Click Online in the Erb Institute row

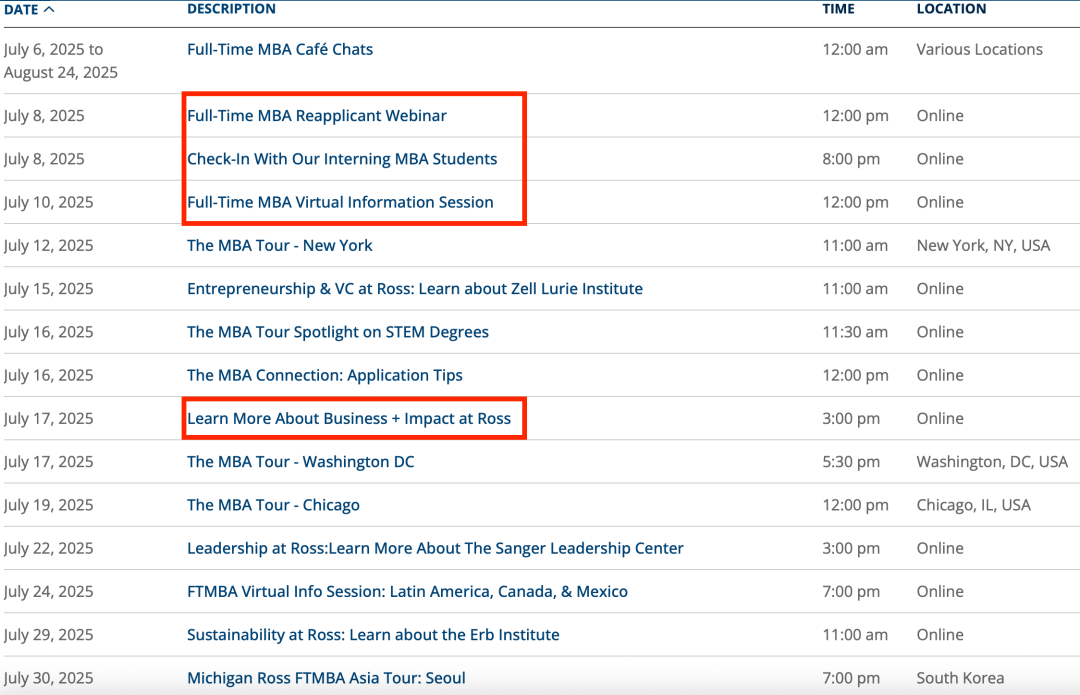point(940,635)
